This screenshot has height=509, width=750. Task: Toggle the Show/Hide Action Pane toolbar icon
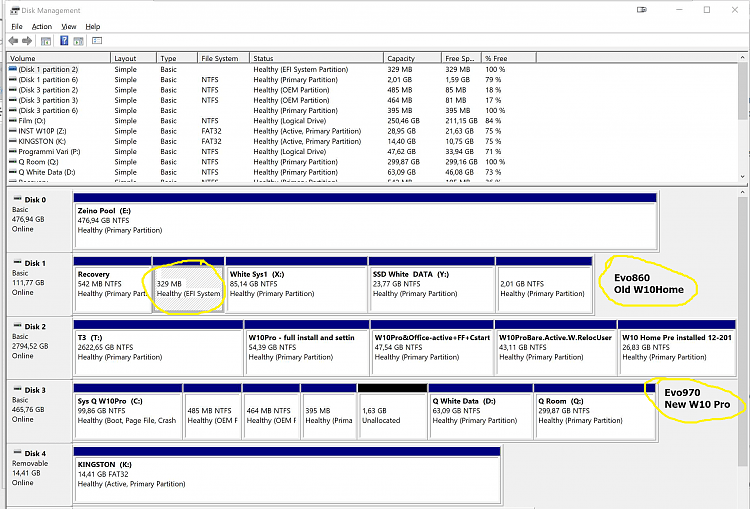coord(78,41)
